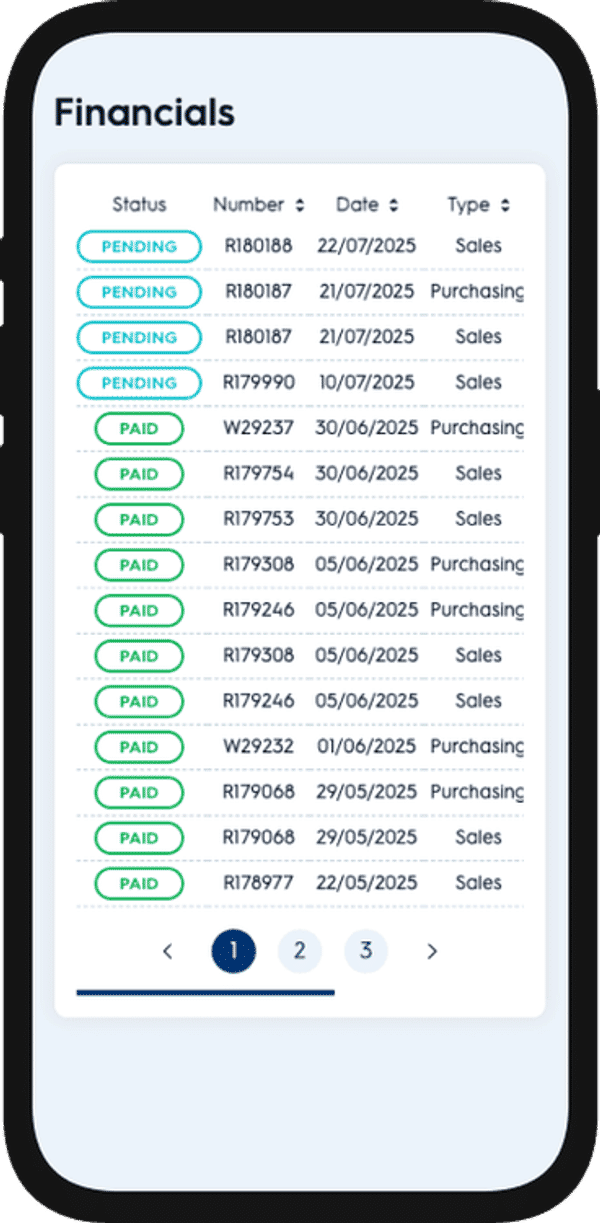Open invoice number R179753

click(x=258, y=519)
